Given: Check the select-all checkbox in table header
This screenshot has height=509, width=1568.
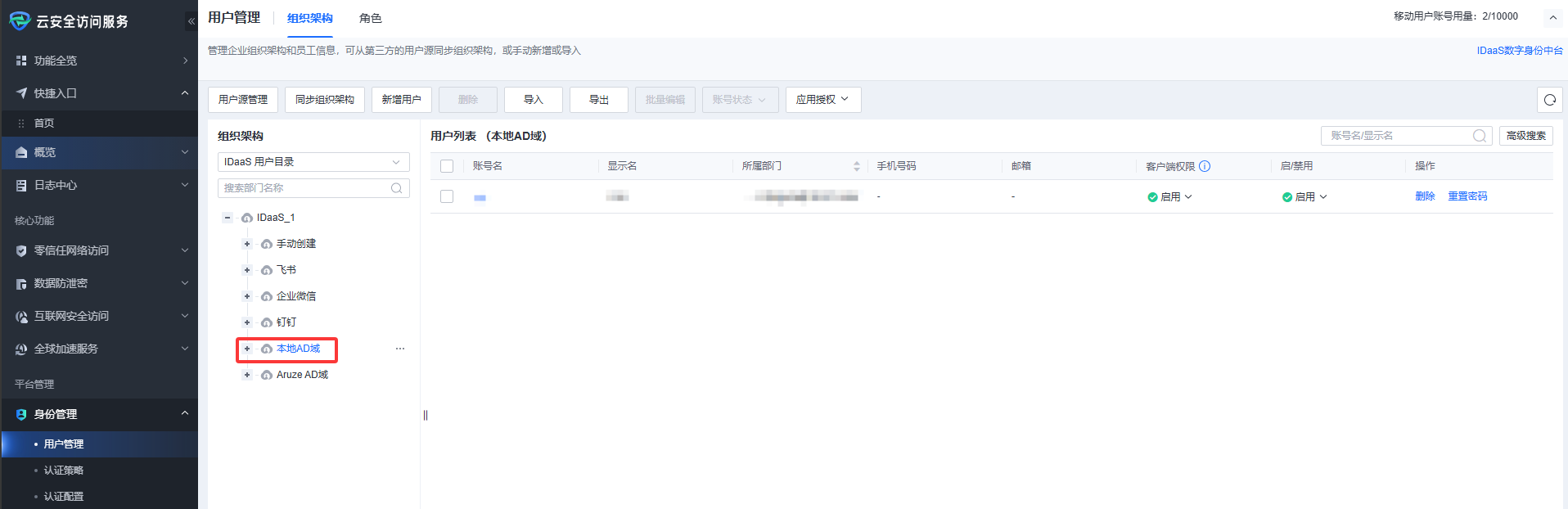Looking at the screenshot, I should click(x=447, y=166).
